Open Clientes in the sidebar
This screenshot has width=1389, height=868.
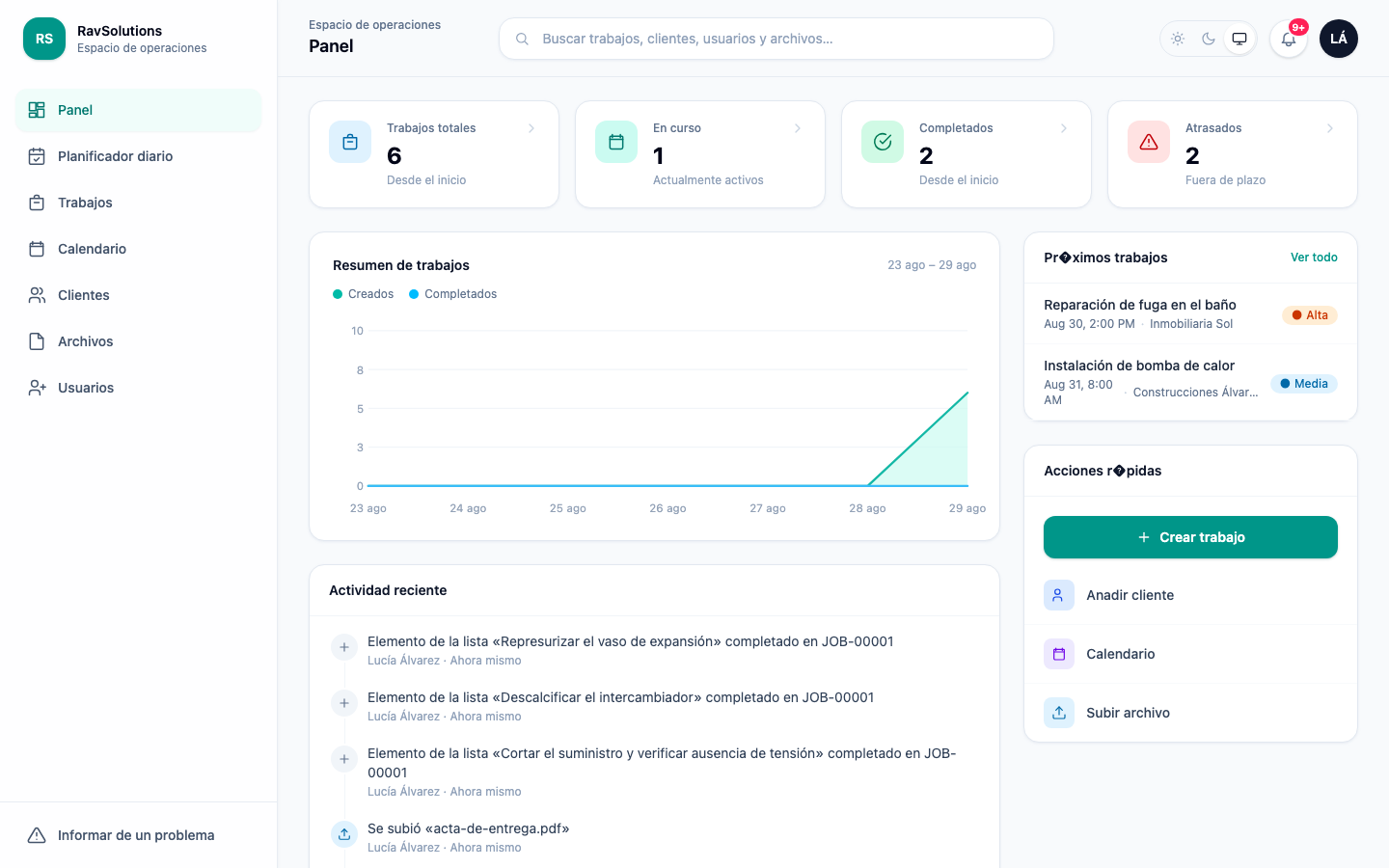tap(139, 295)
